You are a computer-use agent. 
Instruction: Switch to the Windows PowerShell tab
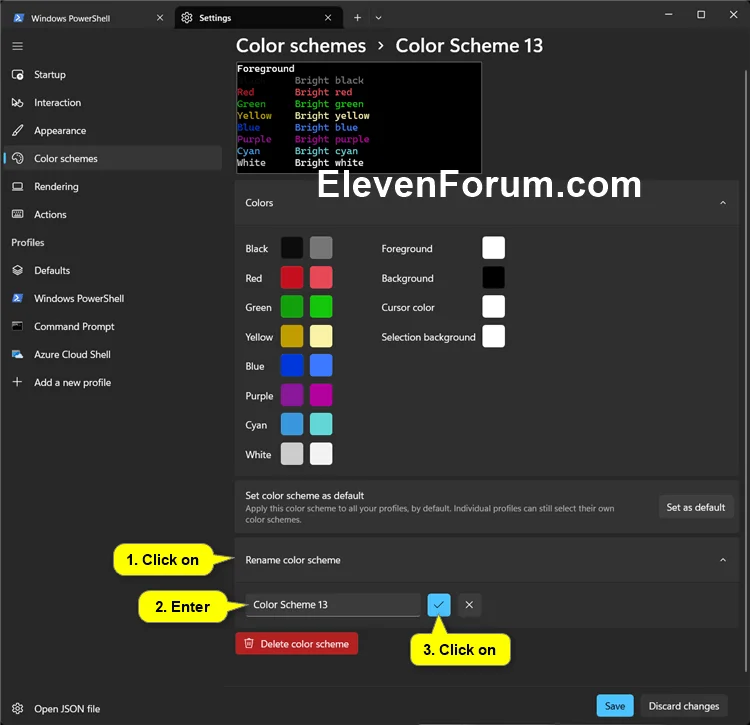coord(88,18)
